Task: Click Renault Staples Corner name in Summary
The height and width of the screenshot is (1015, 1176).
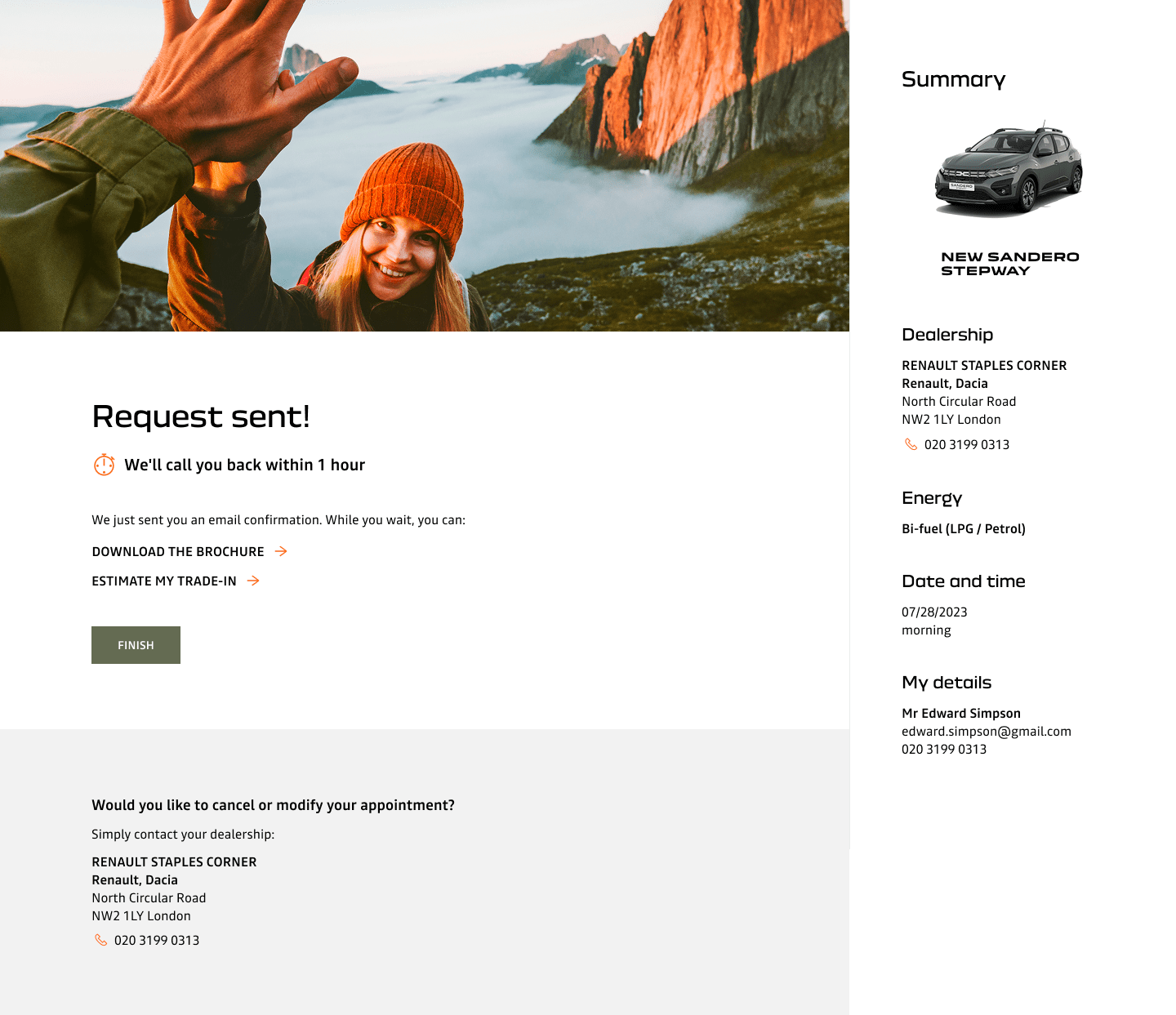Action: click(984, 366)
